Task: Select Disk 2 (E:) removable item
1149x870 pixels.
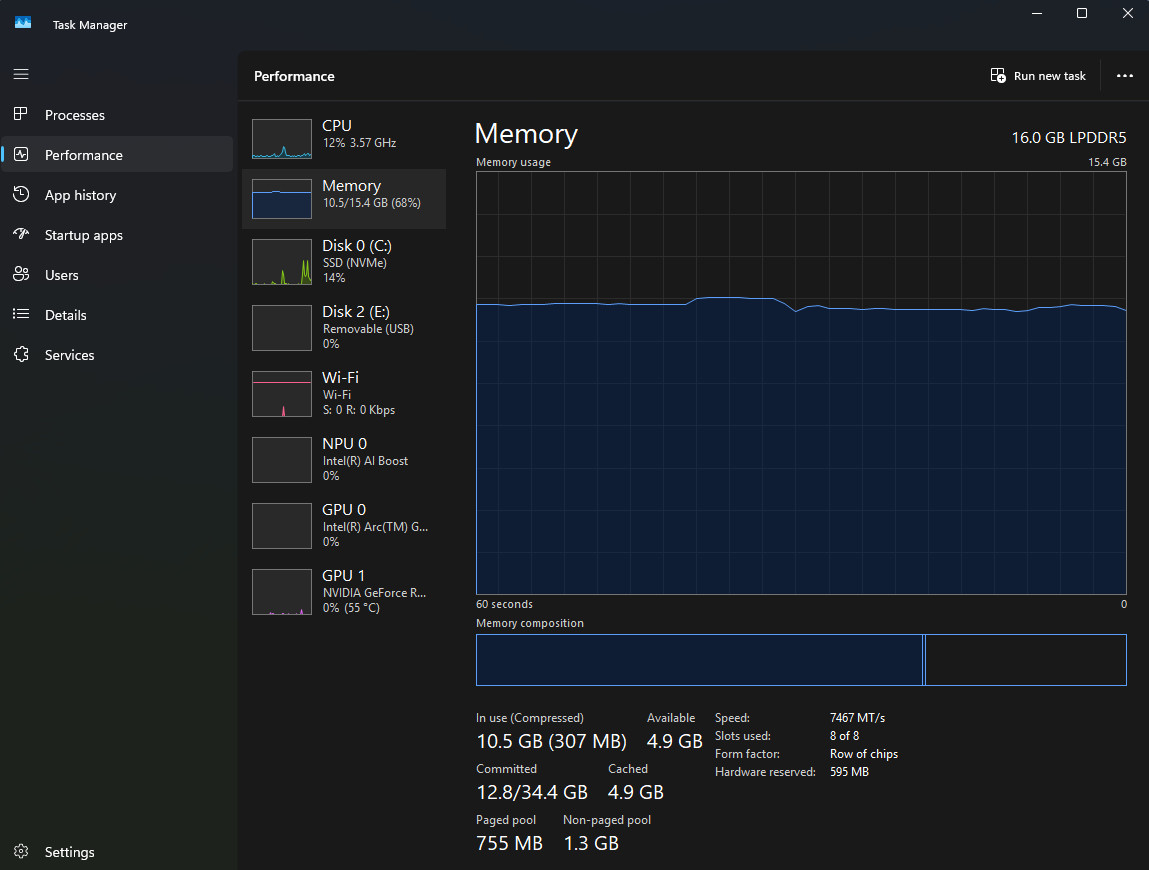Action: (344, 328)
